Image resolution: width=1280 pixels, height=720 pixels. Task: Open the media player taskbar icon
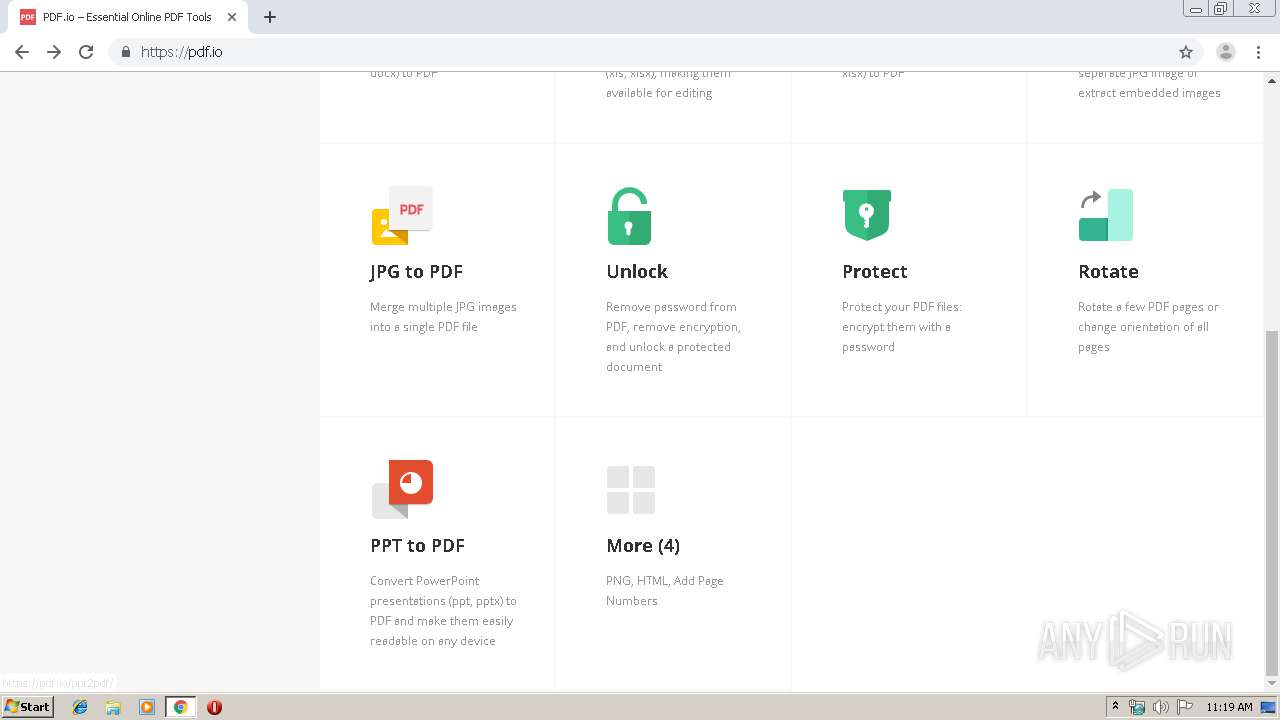pyautogui.click(x=147, y=707)
